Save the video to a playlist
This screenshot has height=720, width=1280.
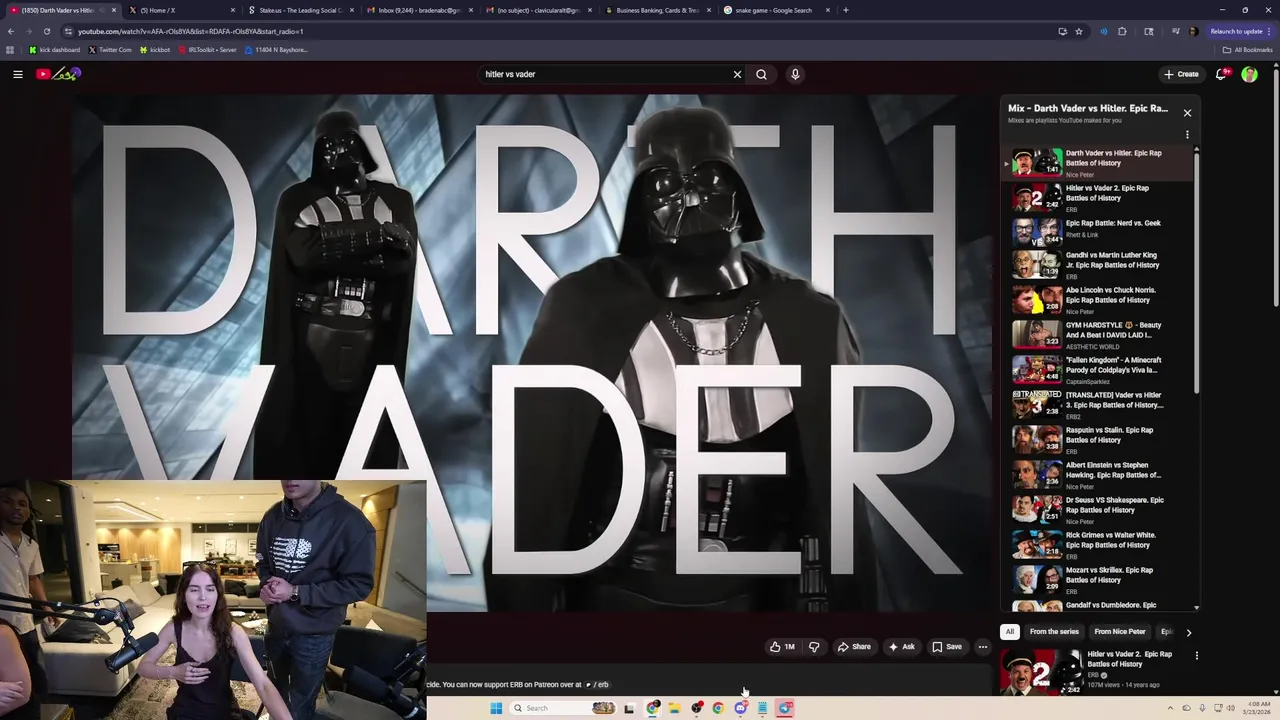(947, 647)
